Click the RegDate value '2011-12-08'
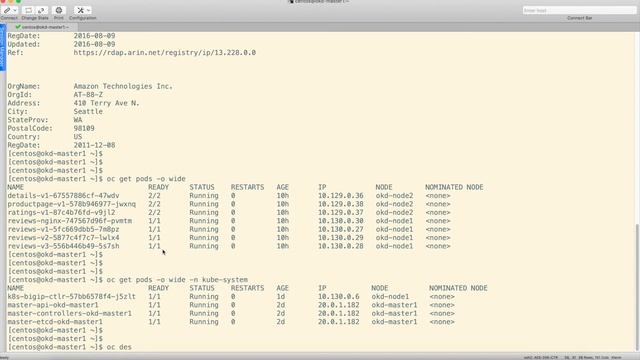 pyautogui.click(x=94, y=145)
